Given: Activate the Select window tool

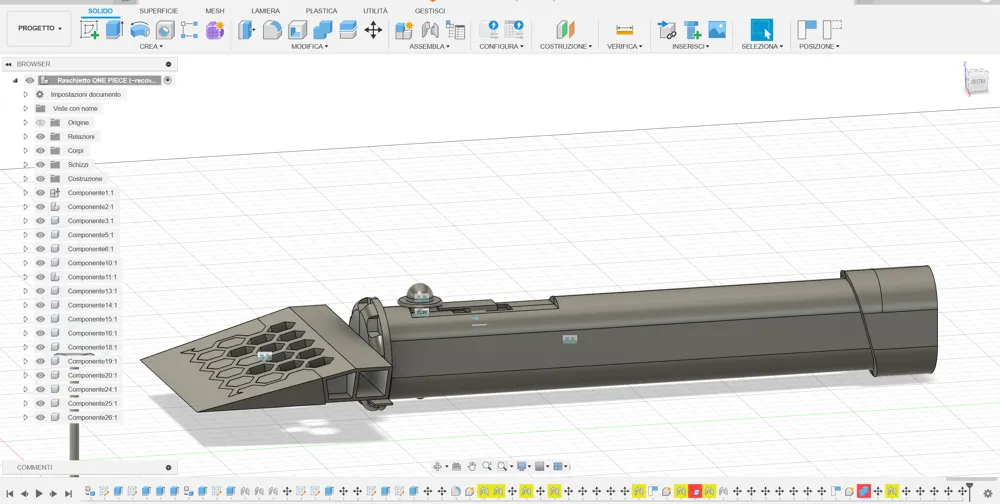Looking at the screenshot, I should pos(761,29).
